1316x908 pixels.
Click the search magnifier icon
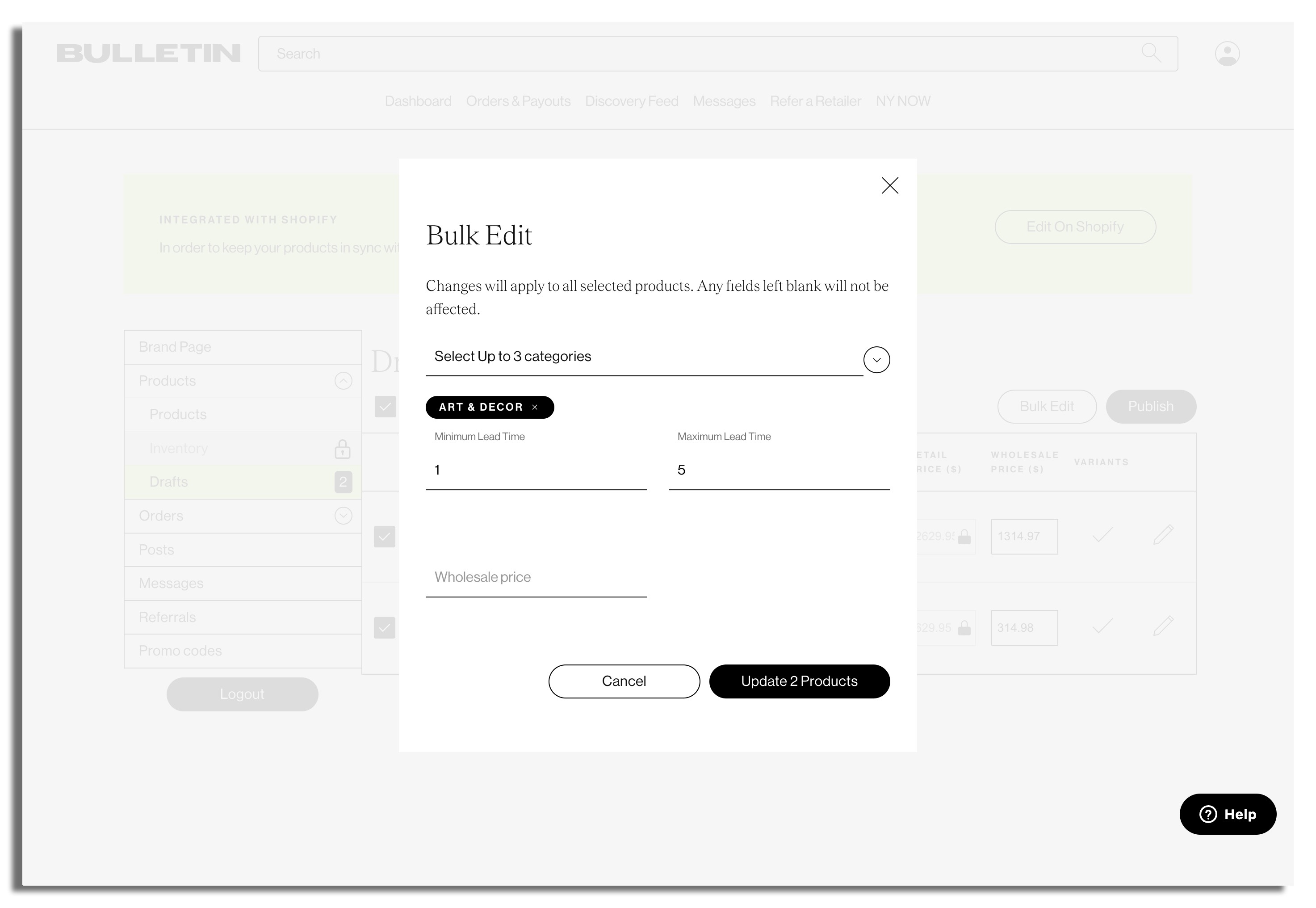click(x=1151, y=53)
